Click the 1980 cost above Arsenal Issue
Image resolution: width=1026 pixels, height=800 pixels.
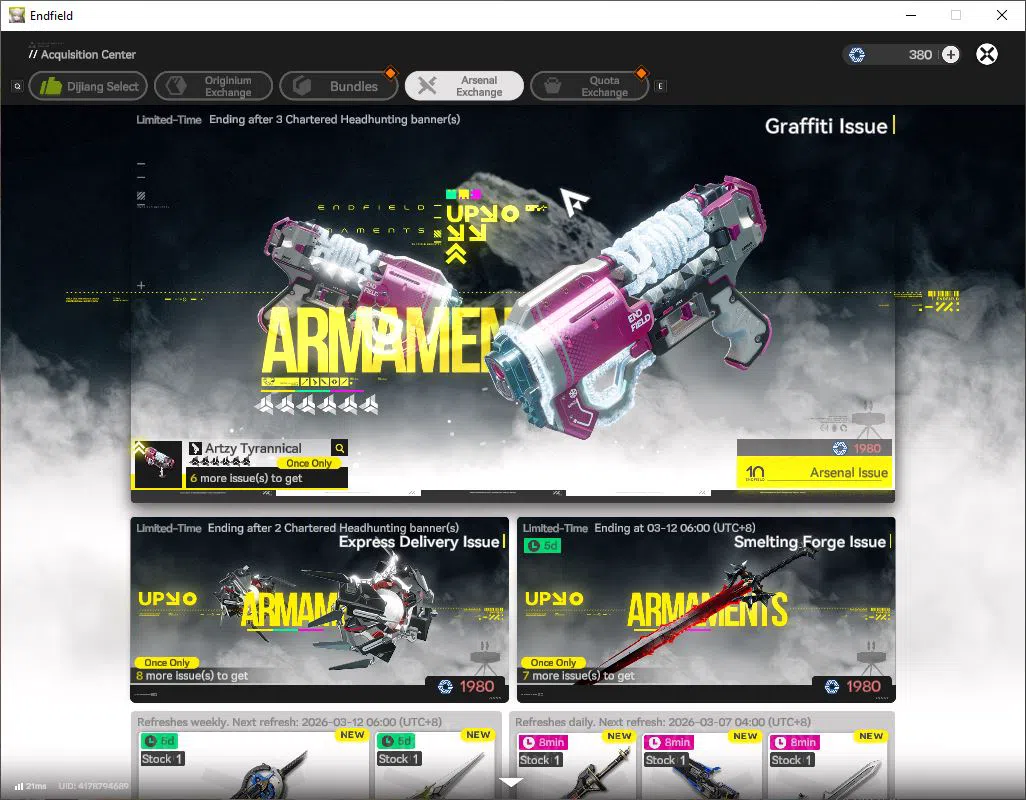click(x=857, y=448)
